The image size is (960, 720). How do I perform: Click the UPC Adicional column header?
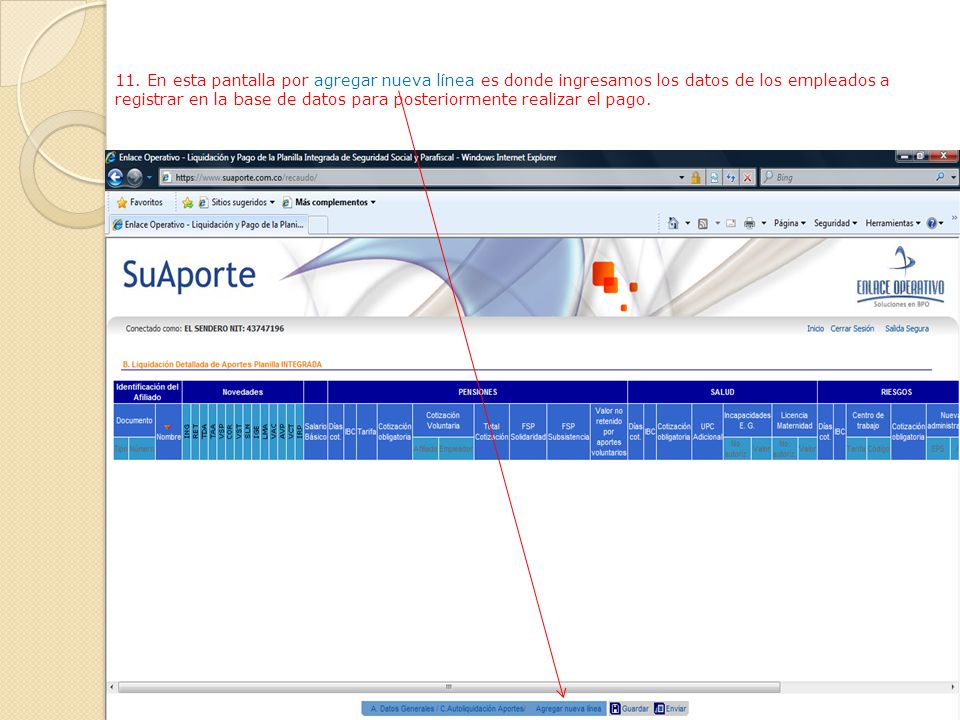tap(707, 432)
